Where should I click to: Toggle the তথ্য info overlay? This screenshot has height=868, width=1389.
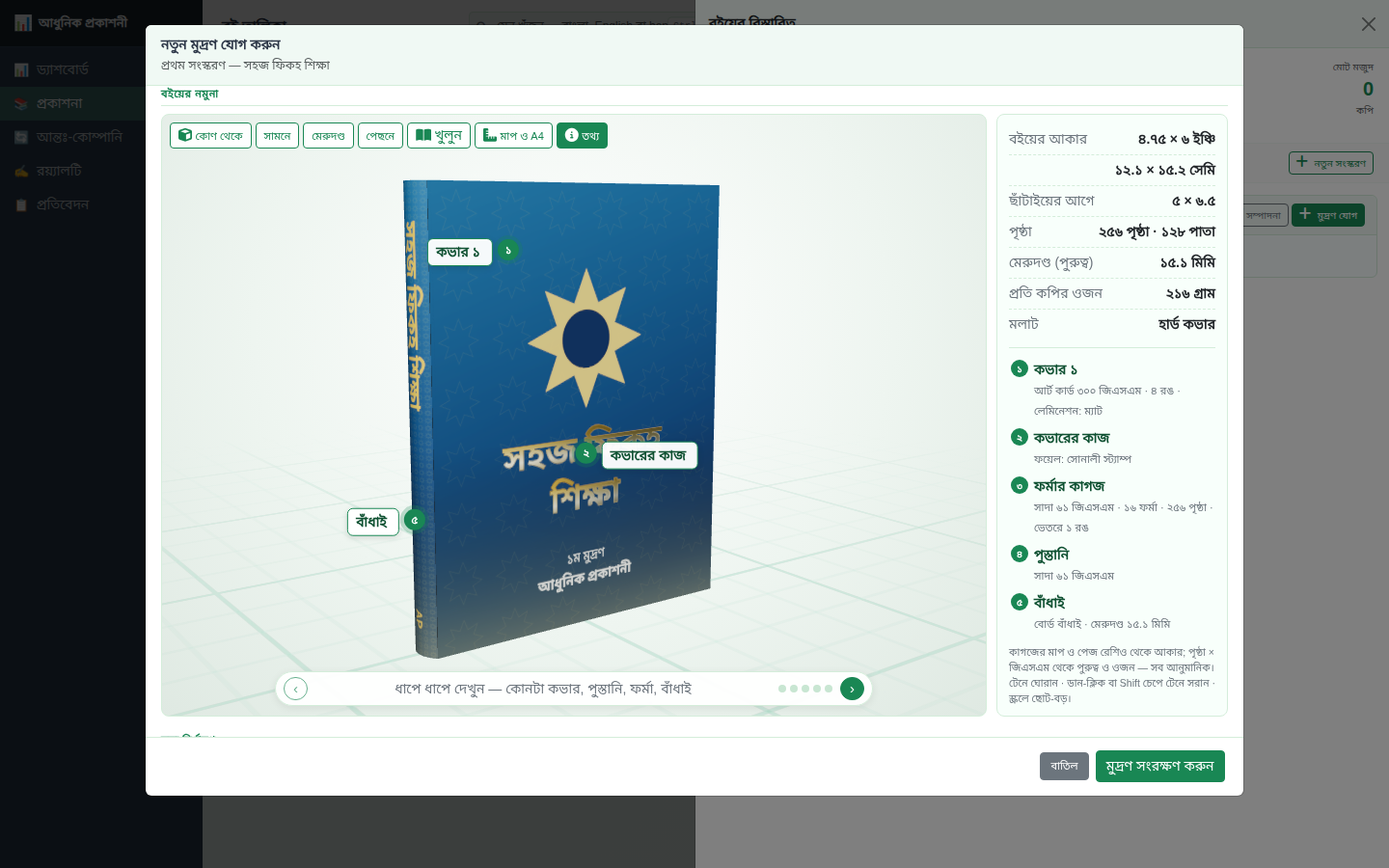(x=582, y=136)
